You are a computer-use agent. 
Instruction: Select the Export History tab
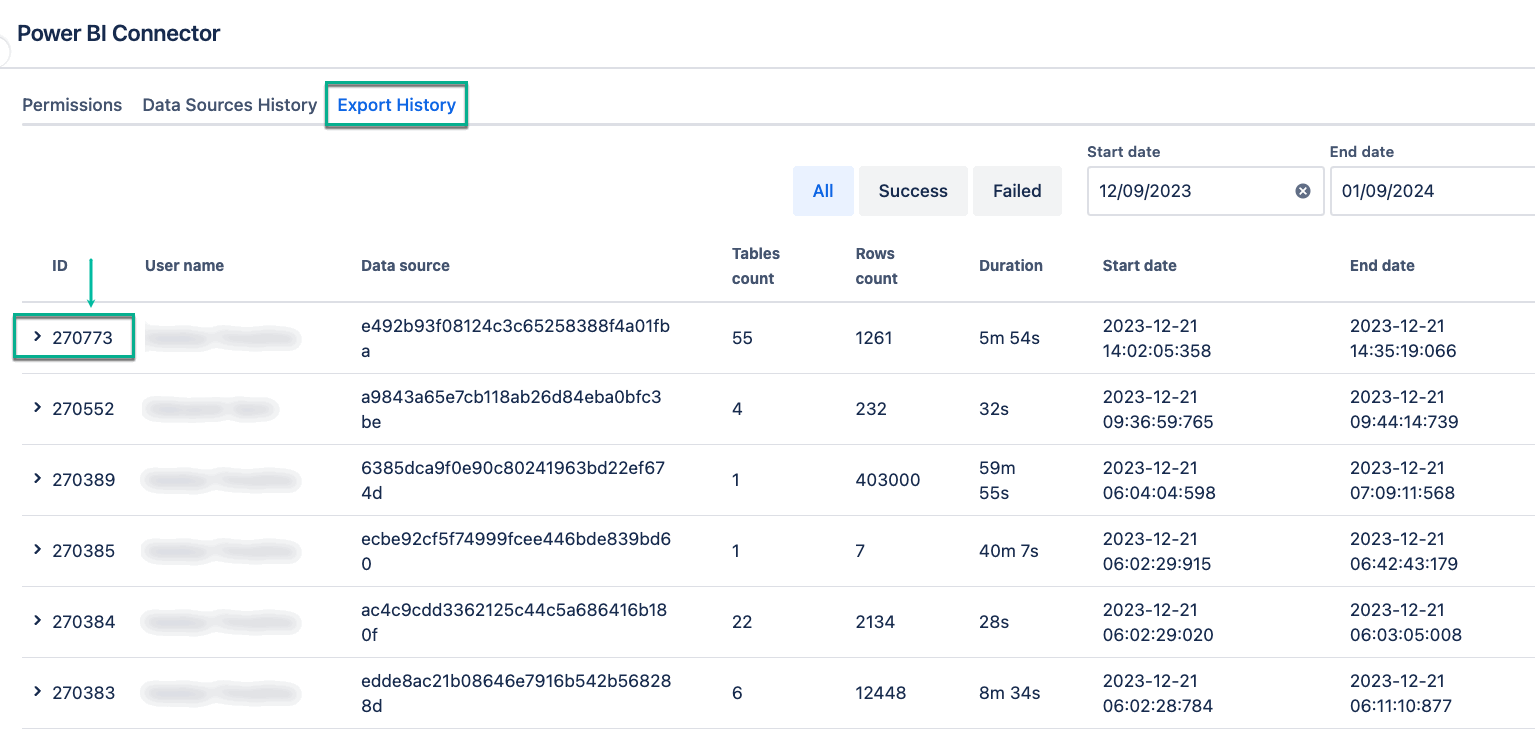[396, 105]
